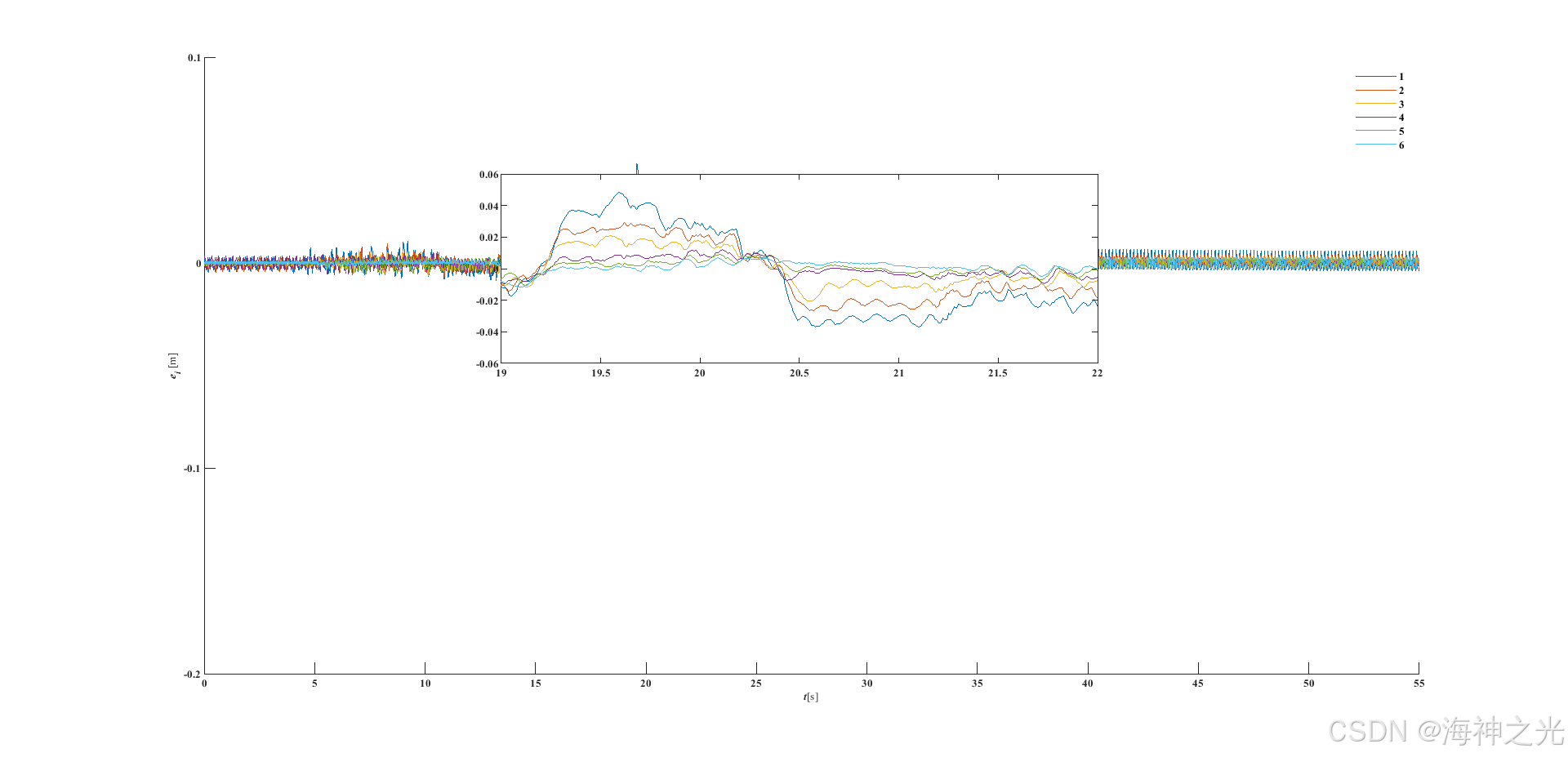Click main x-axis tick label 10
The height and width of the screenshot is (757, 1568).
tap(425, 684)
